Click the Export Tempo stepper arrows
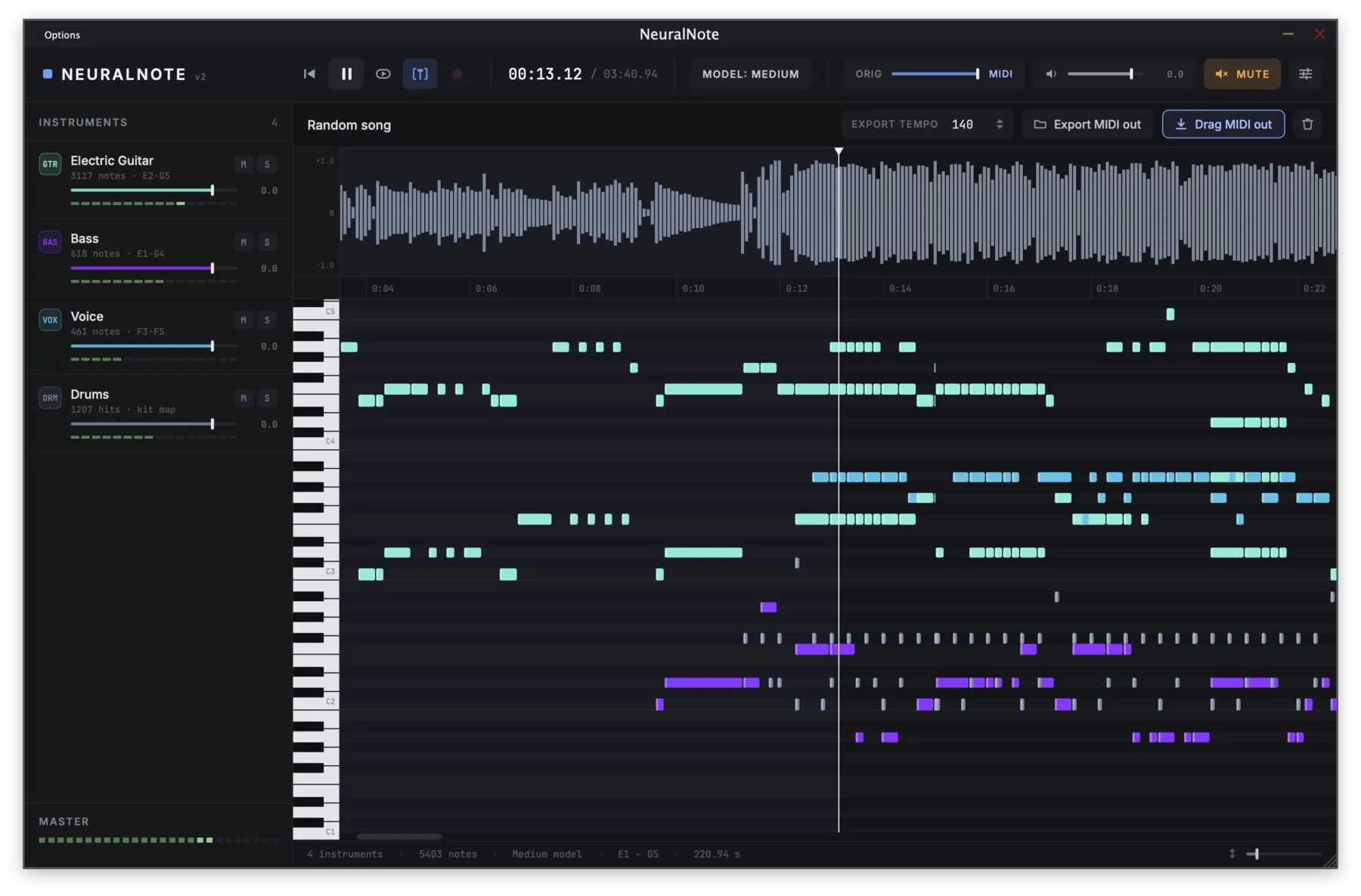 coord(1000,124)
